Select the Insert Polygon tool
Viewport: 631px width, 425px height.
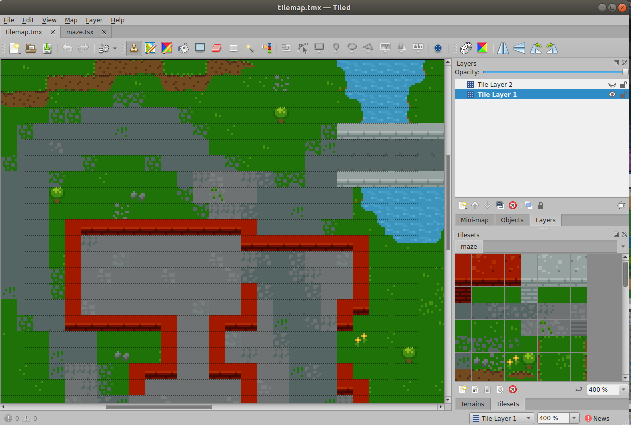click(x=368, y=48)
